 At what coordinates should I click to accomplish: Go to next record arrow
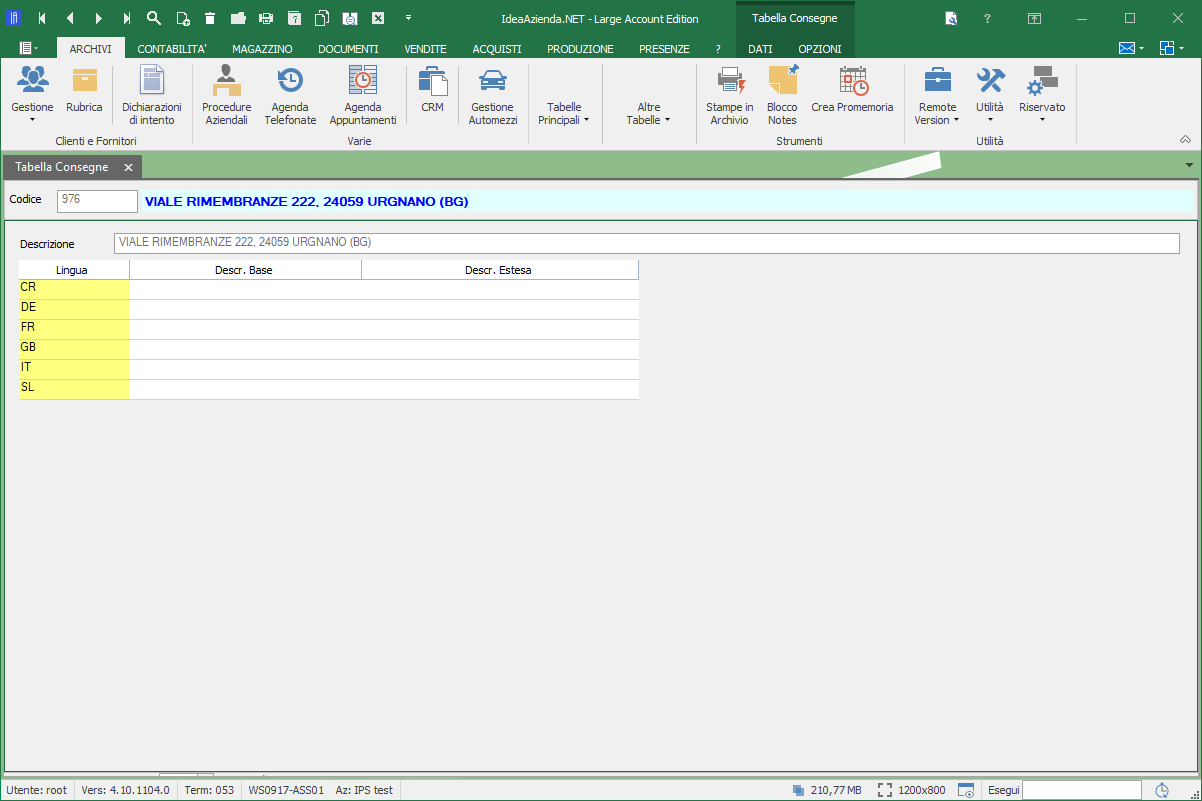(x=98, y=18)
